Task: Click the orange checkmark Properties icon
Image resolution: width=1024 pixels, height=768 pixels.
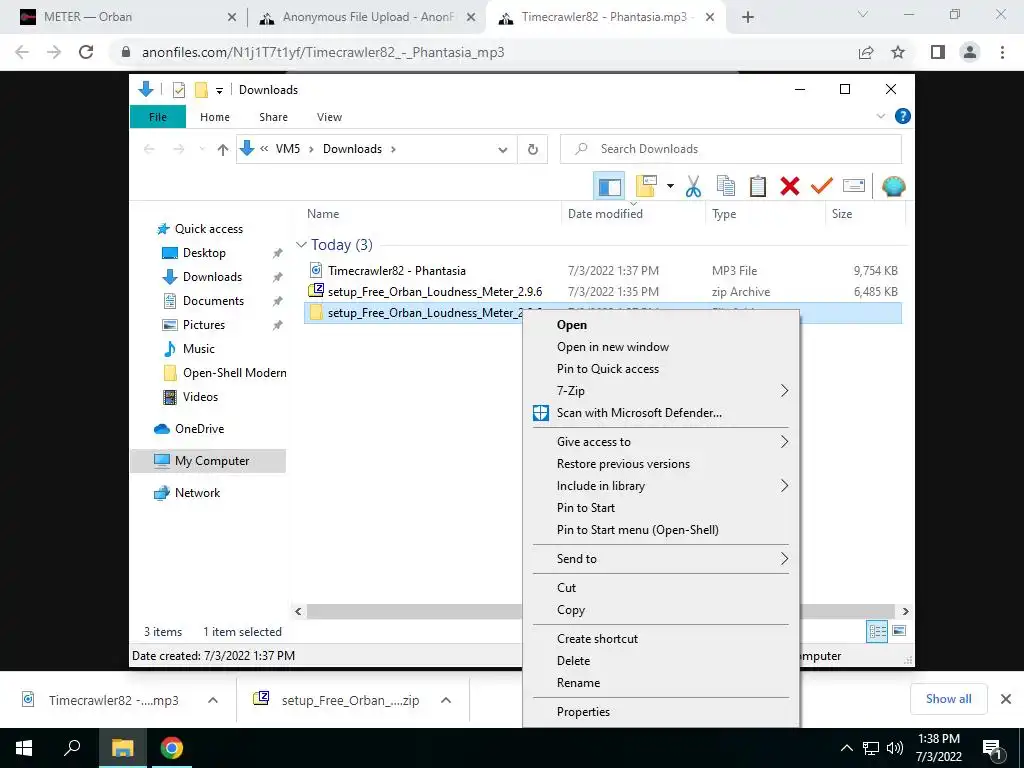Action: 822,187
